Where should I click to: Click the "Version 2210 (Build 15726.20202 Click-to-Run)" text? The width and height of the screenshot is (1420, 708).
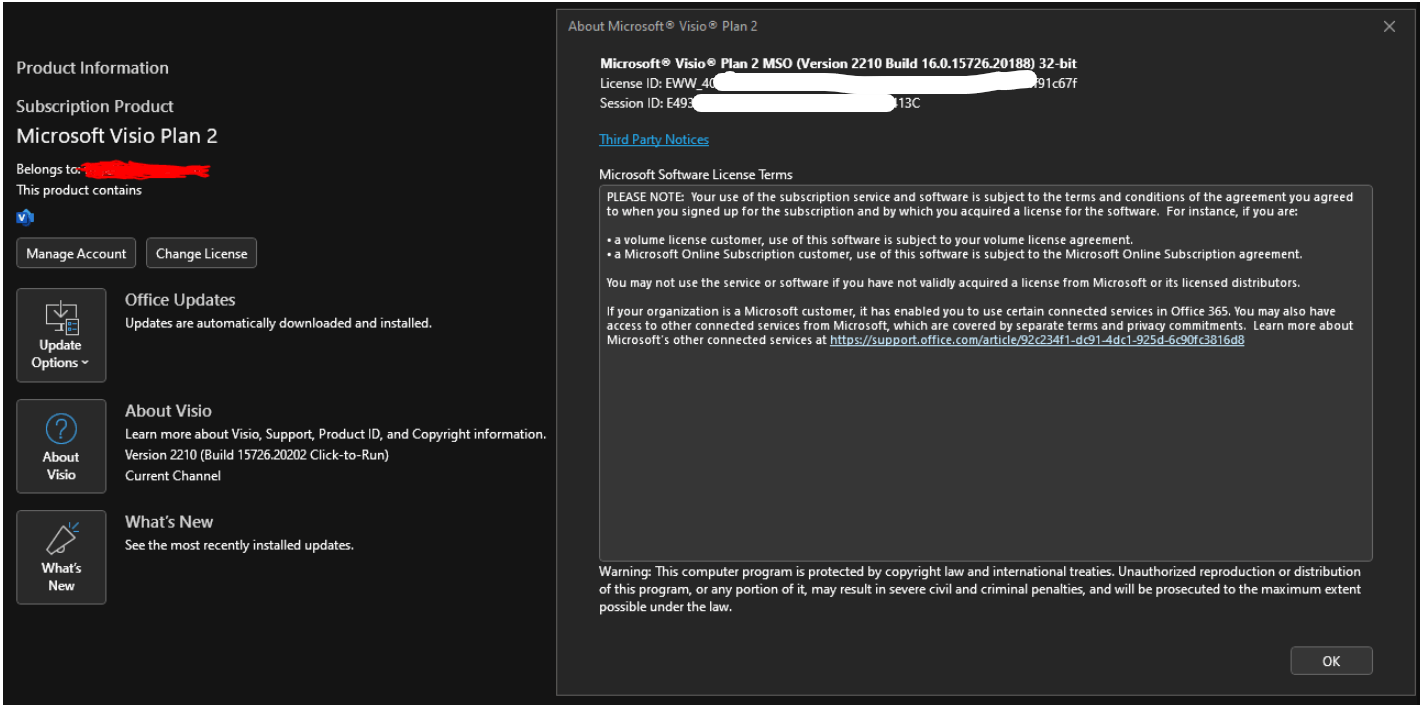(x=257, y=455)
